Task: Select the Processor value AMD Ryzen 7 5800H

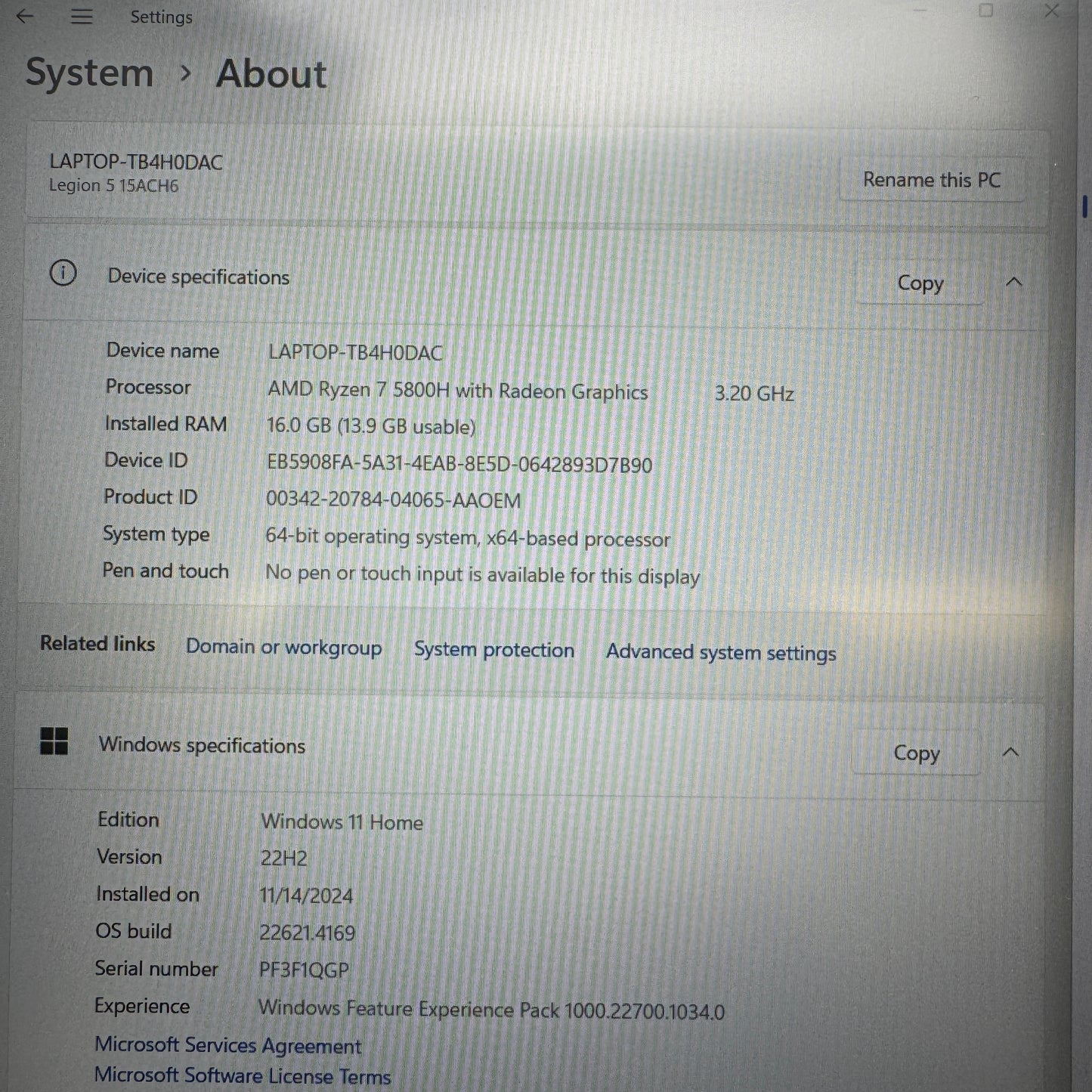Action: [457, 390]
